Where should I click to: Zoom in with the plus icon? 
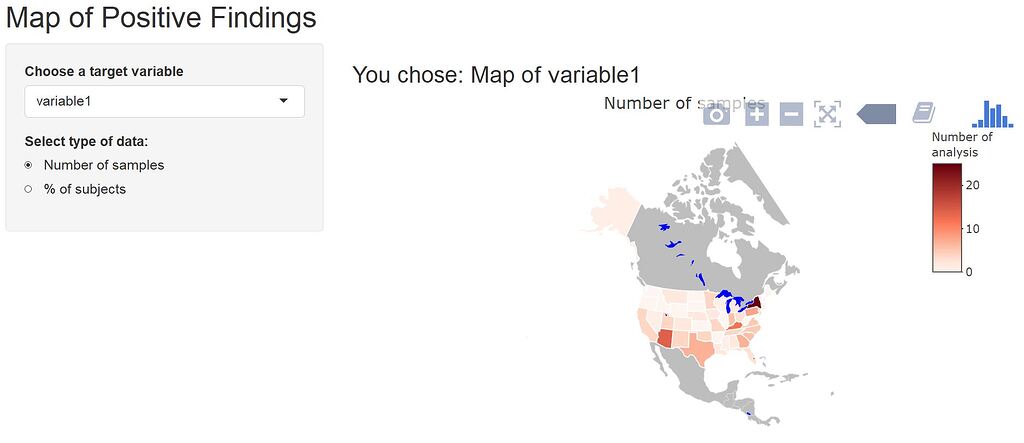coord(756,114)
